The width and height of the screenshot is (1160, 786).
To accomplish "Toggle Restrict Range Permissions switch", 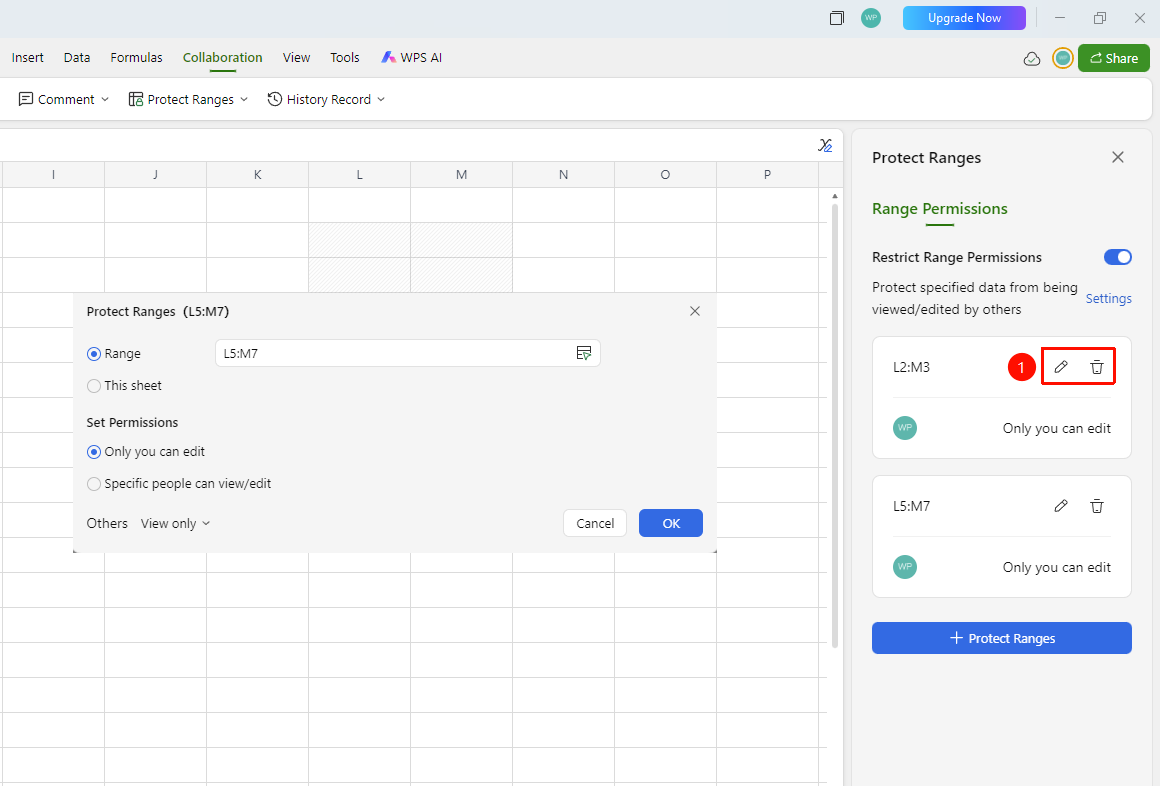I will point(1118,257).
